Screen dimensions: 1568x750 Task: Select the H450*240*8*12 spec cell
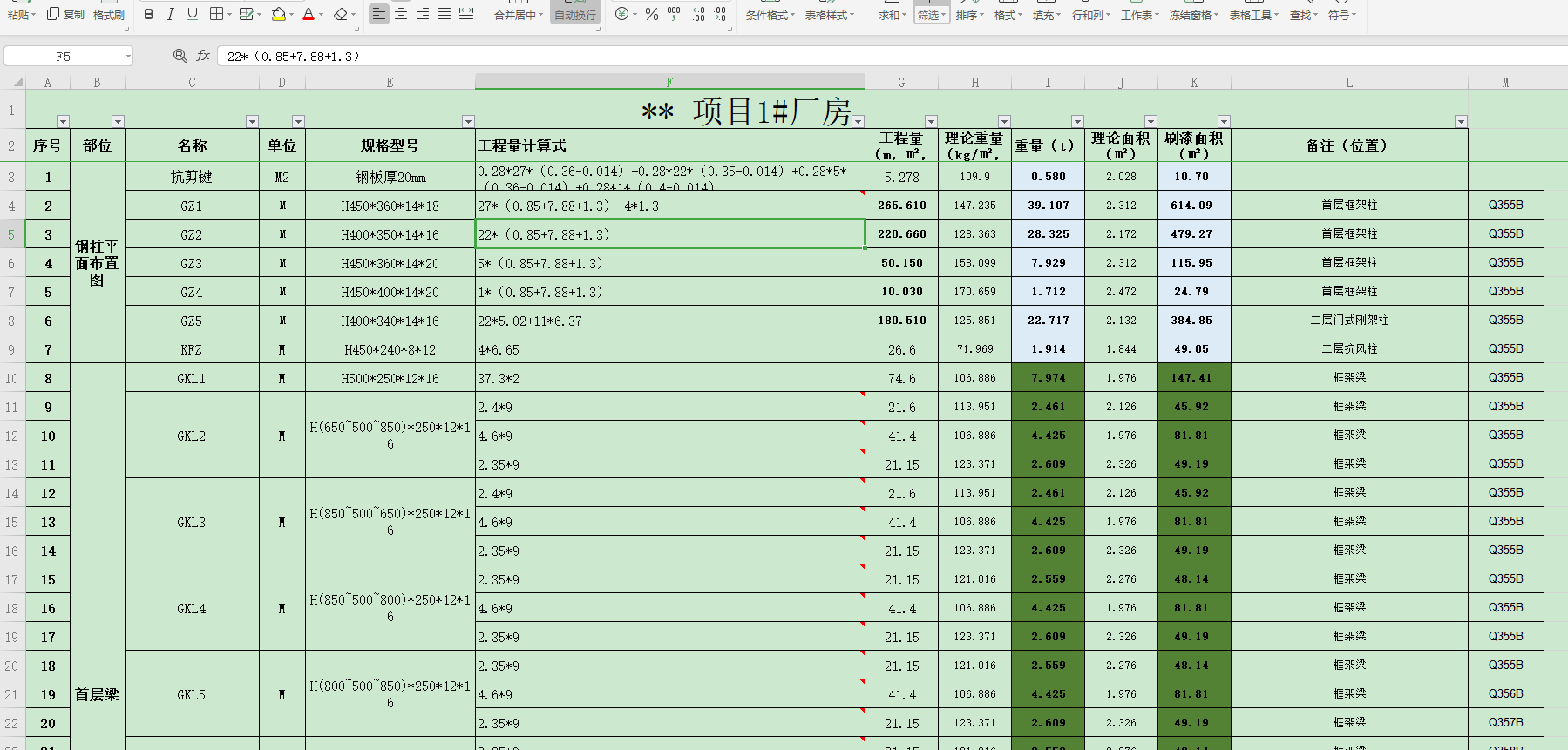(390, 349)
